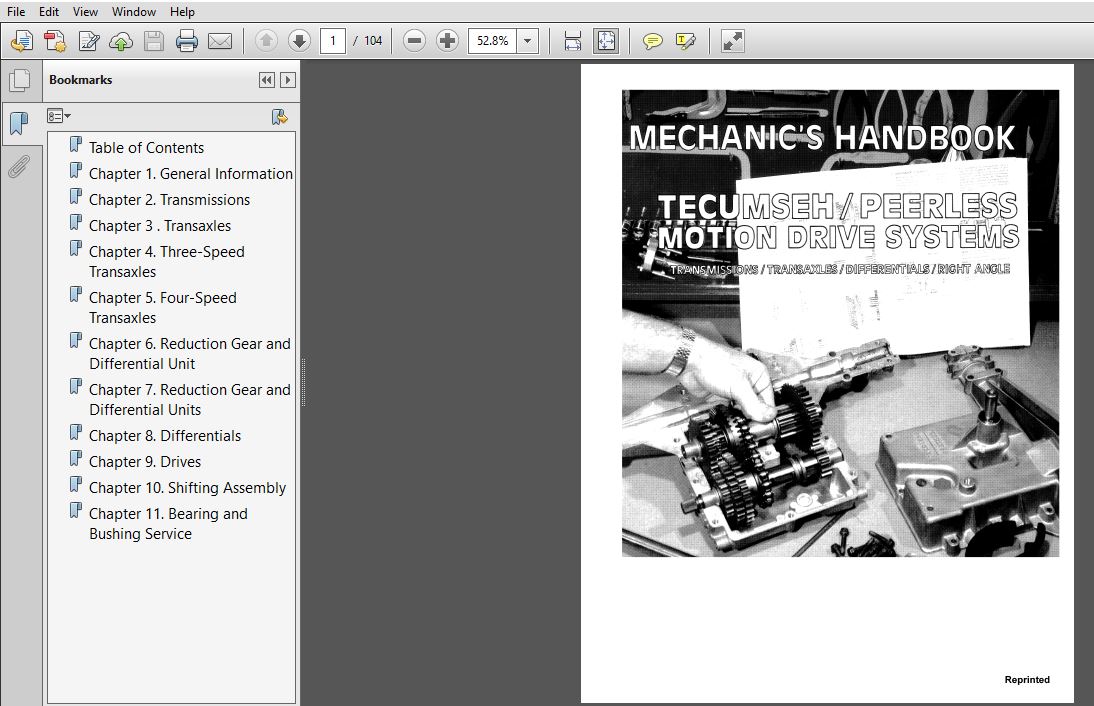Click the New Bookmark icon

(279, 117)
